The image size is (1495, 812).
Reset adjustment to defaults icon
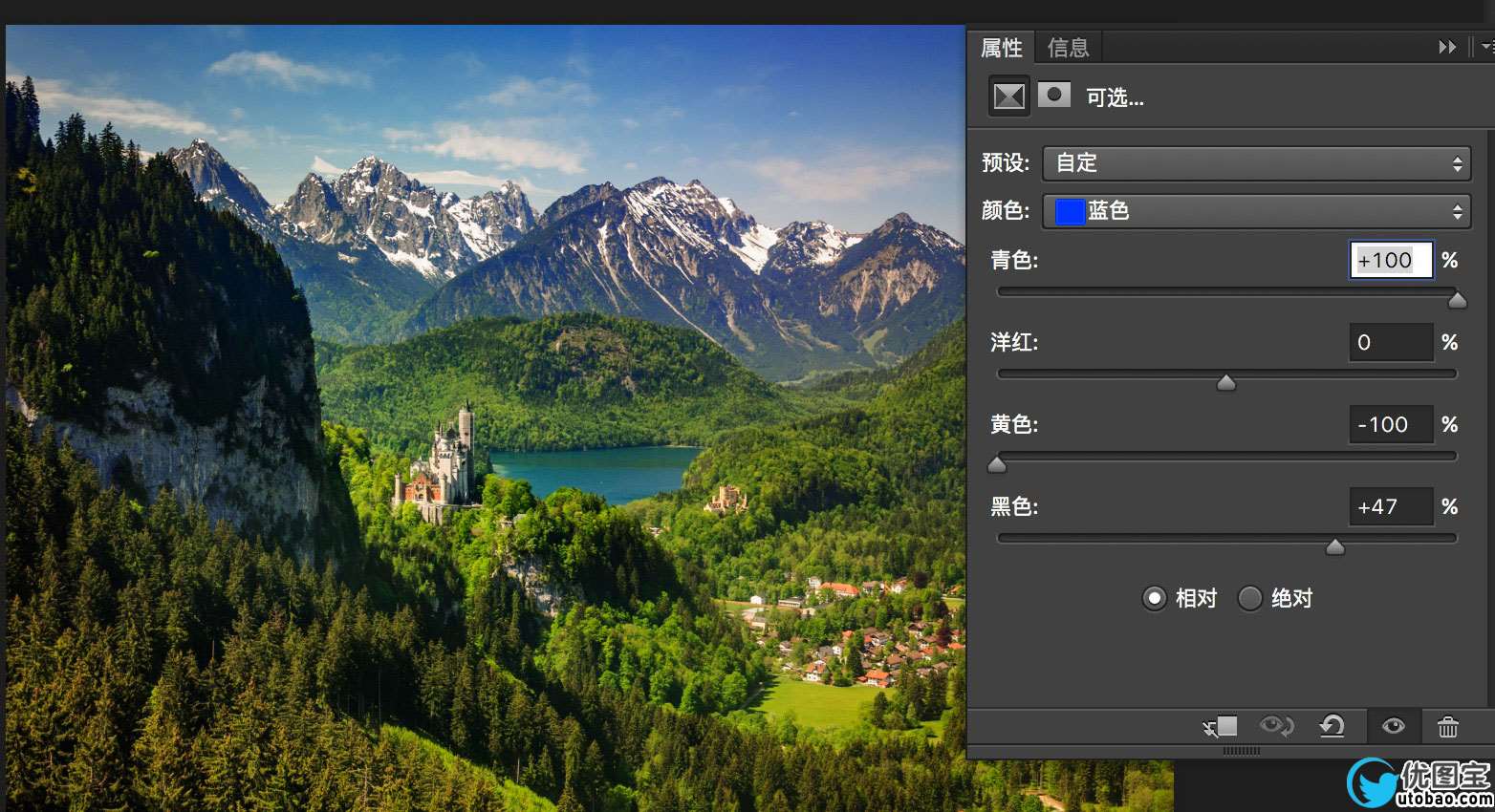click(x=1332, y=726)
